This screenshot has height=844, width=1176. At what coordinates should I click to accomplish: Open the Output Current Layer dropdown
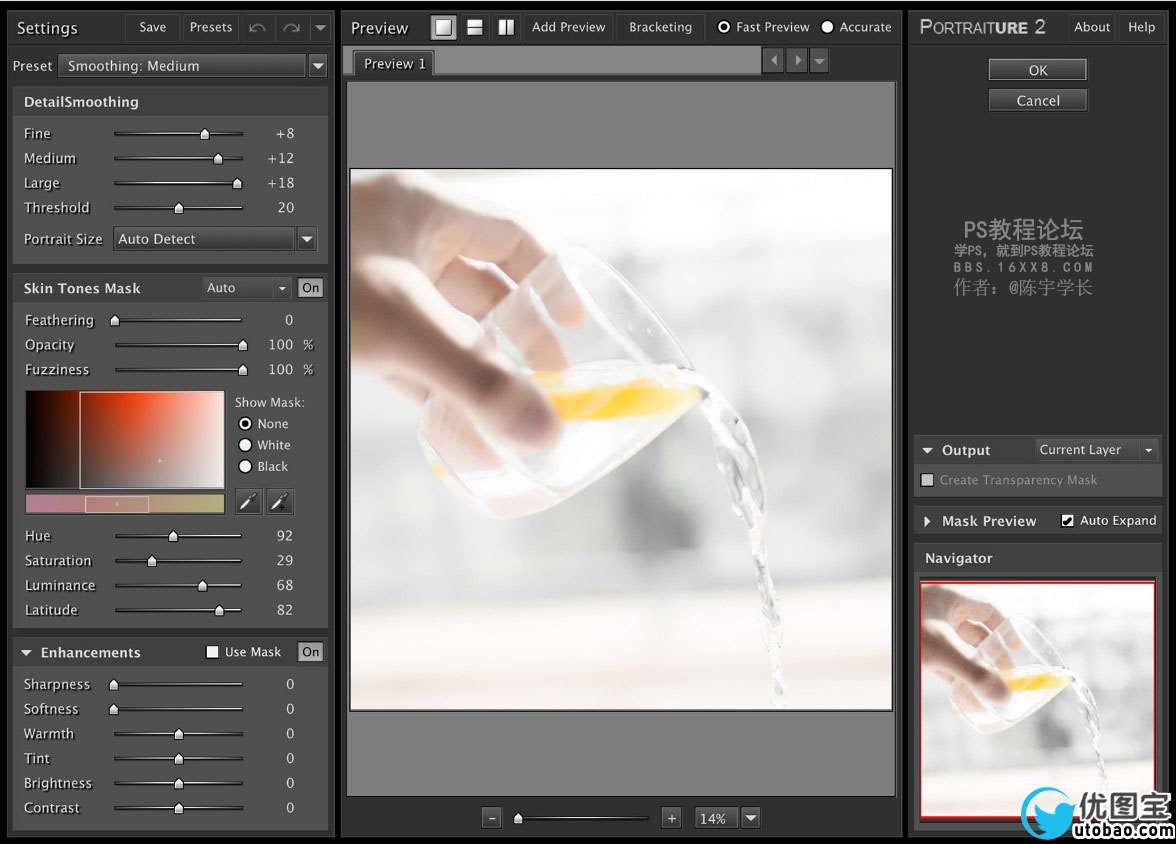point(1096,450)
